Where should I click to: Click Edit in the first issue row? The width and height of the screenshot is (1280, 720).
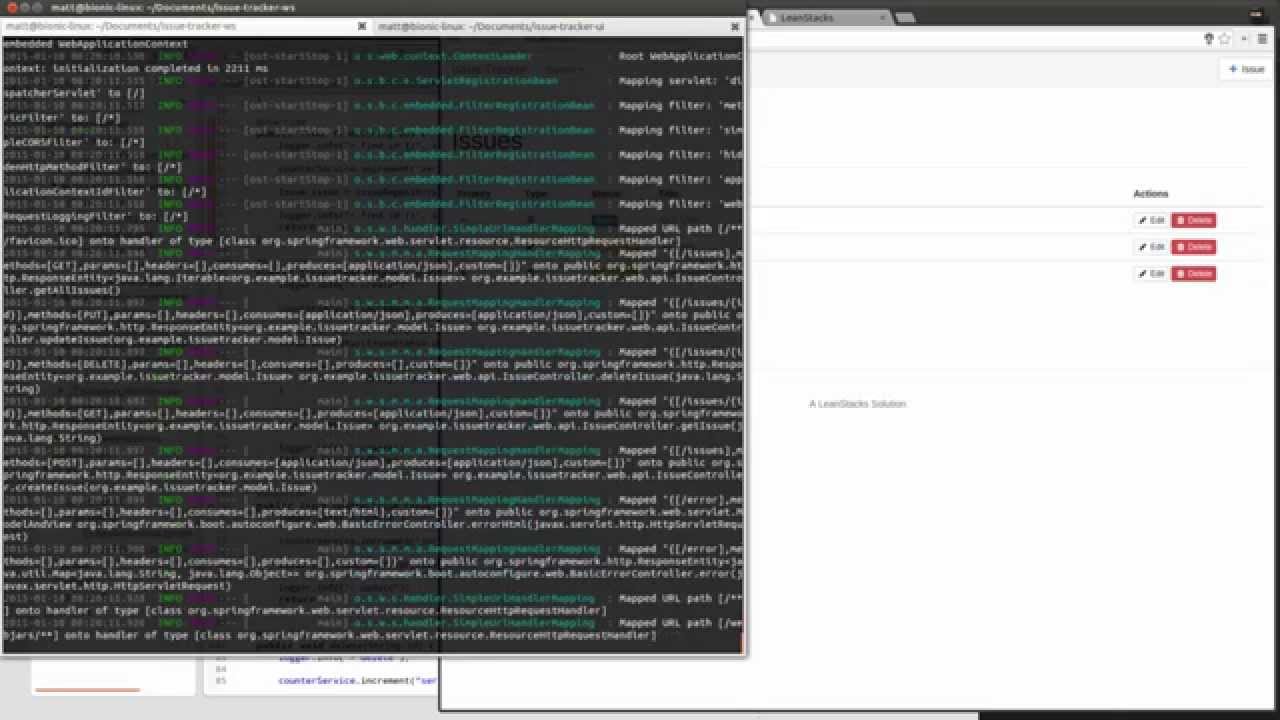pos(1151,220)
